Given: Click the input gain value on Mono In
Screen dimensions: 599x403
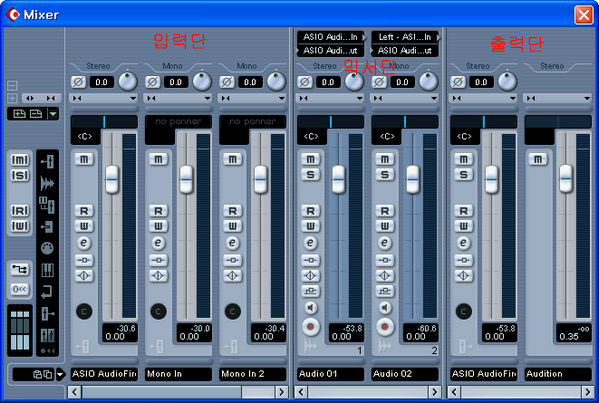Looking at the screenshot, I should 176,82.
